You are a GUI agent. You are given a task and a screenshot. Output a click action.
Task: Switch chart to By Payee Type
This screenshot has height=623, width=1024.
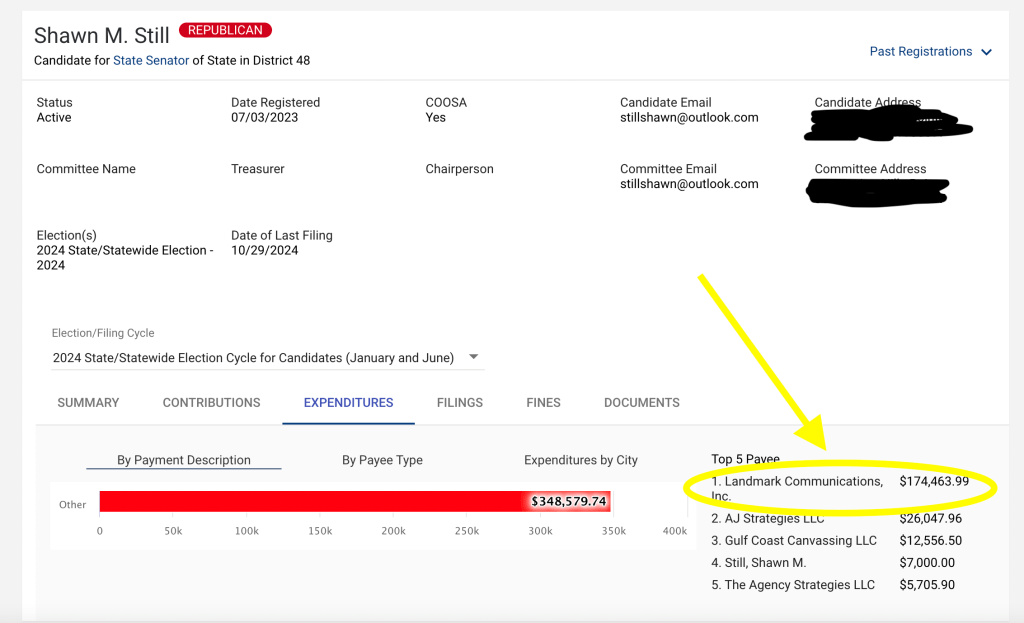pos(382,460)
